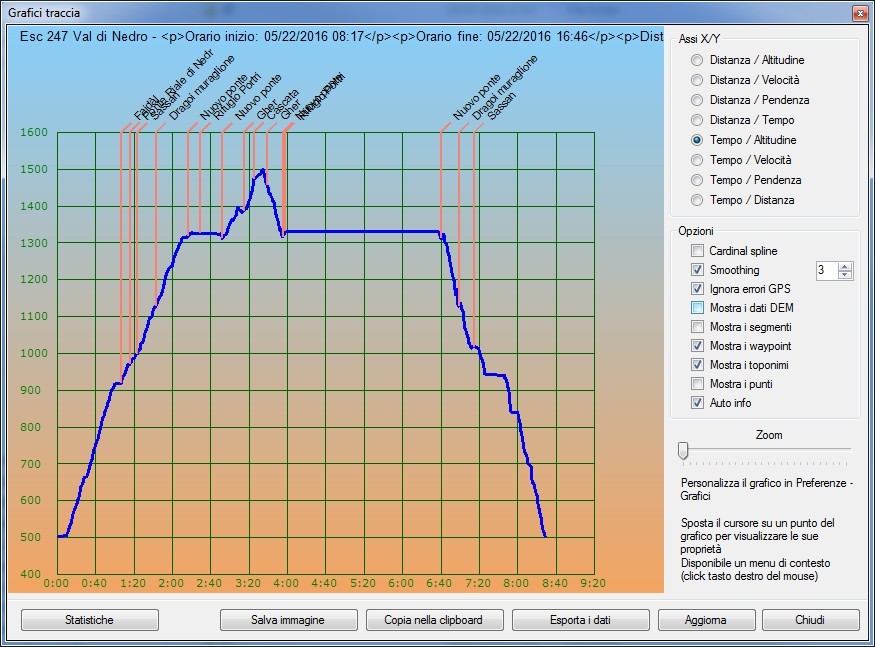Toggle Ignora errori GPS checkbox
This screenshot has width=875, height=647.
(x=697, y=289)
